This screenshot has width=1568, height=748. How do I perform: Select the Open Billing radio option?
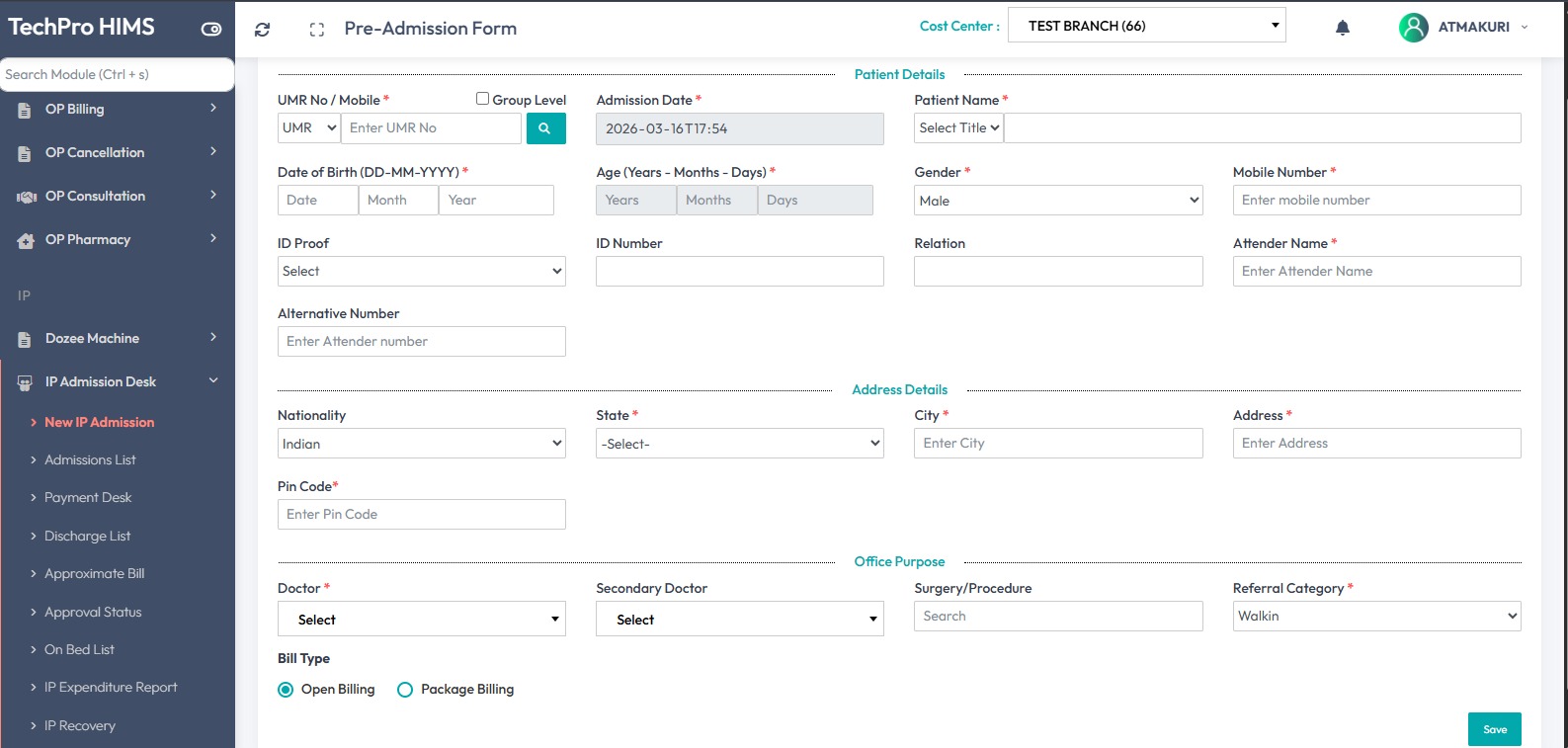pos(286,690)
